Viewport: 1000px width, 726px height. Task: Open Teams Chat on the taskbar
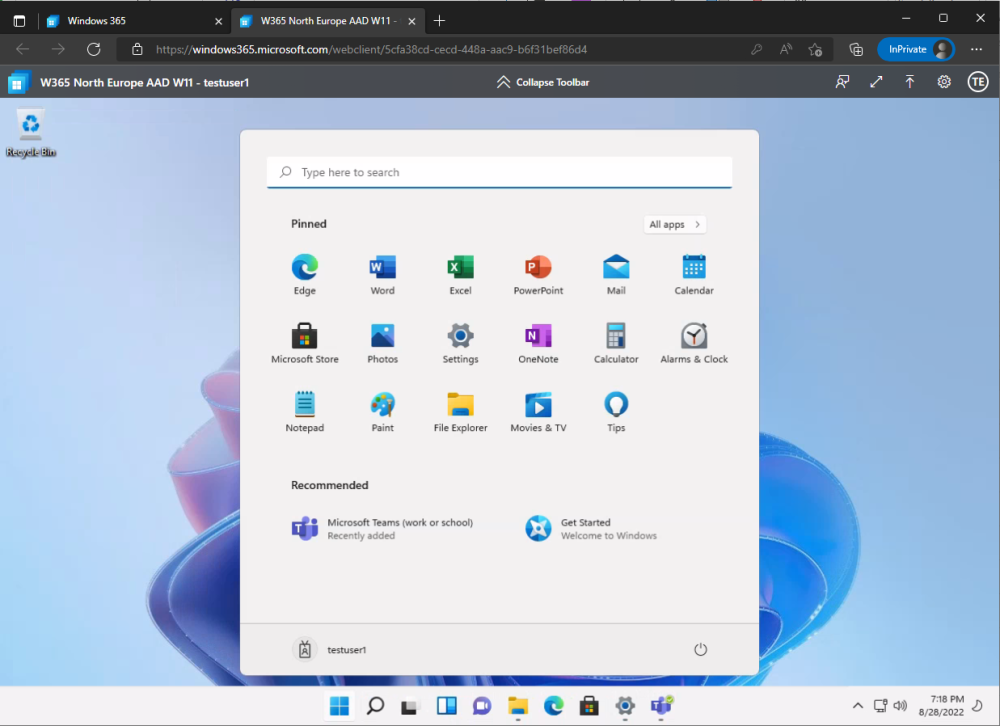tap(482, 706)
